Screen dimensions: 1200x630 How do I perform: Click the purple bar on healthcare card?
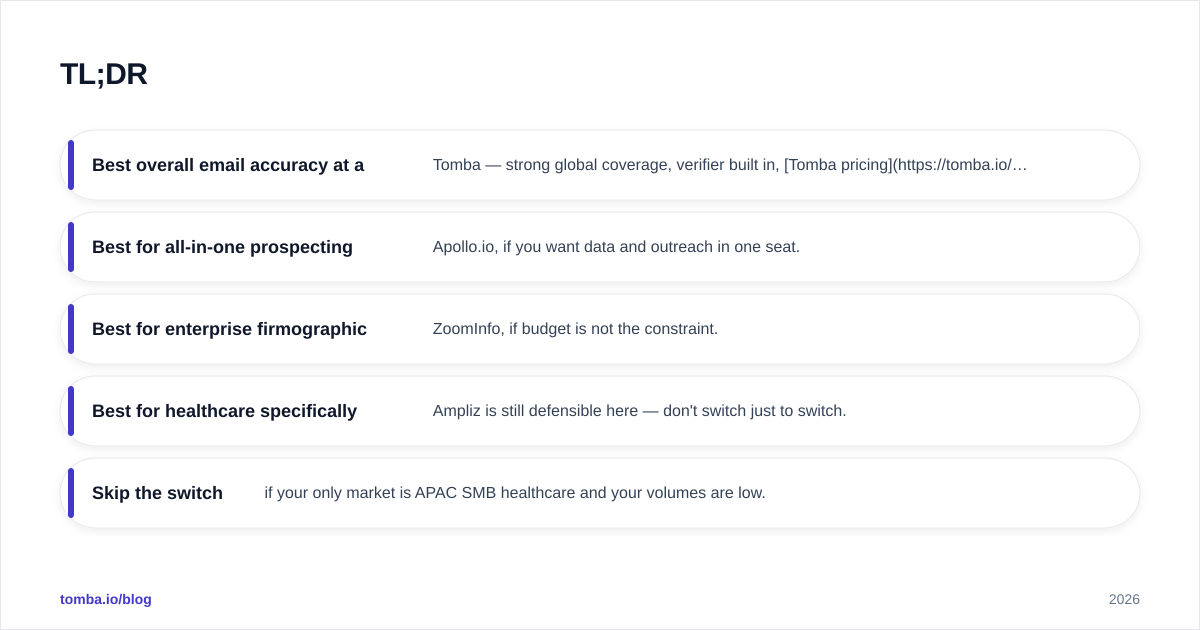[71, 411]
